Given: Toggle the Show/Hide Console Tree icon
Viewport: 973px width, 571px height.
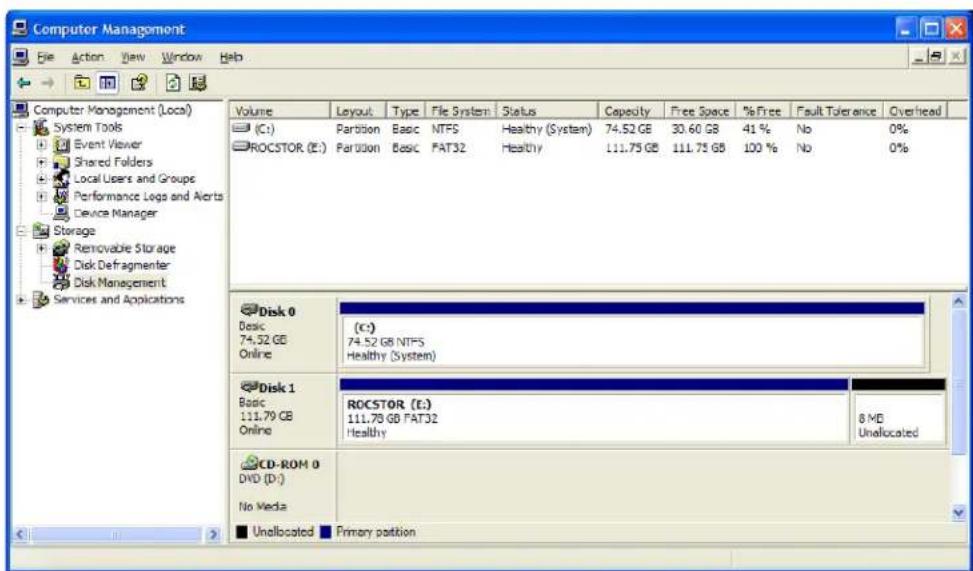Looking at the screenshot, I should 108,83.
